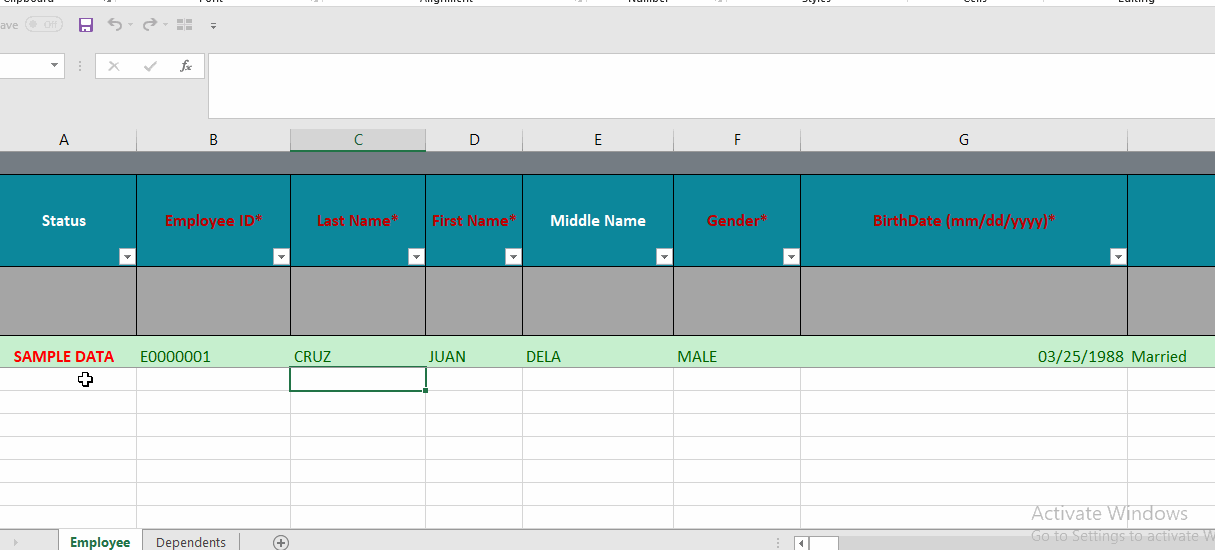Select column A header

click(64, 140)
